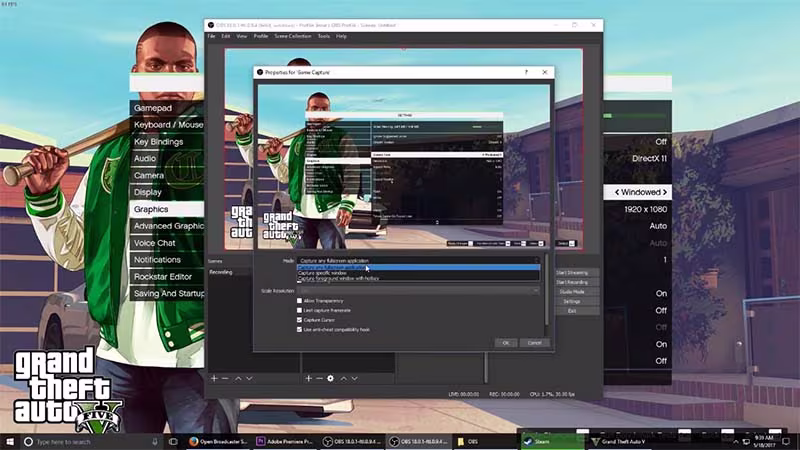Select Key Bindings in GTA settings

tap(167, 142)
